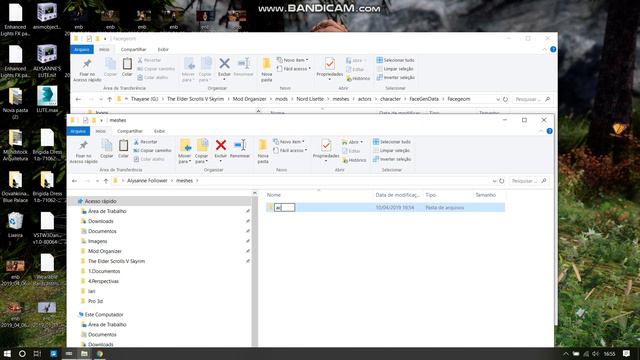Open The Elder Scrolls V Skyrim in navigation pane

pyautogui.click(x=116, y=261)
